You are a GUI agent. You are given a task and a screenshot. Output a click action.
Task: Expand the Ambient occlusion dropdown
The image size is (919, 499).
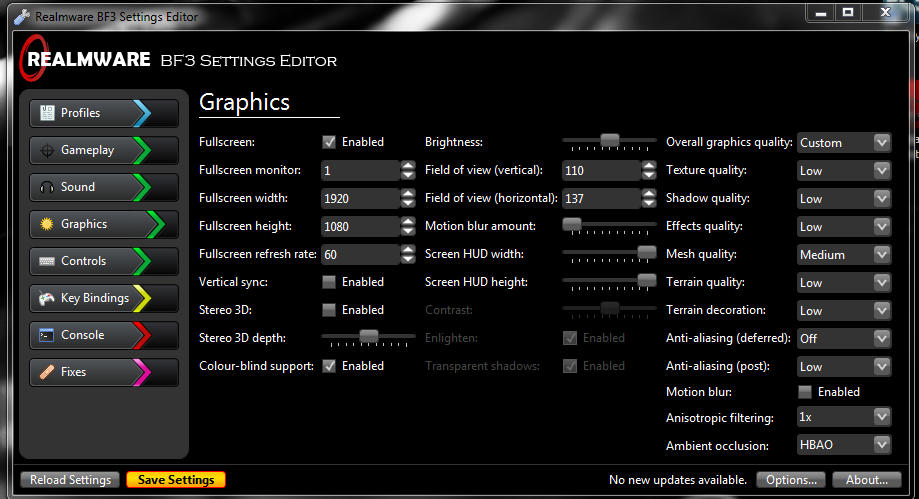[x=844, y=444]
